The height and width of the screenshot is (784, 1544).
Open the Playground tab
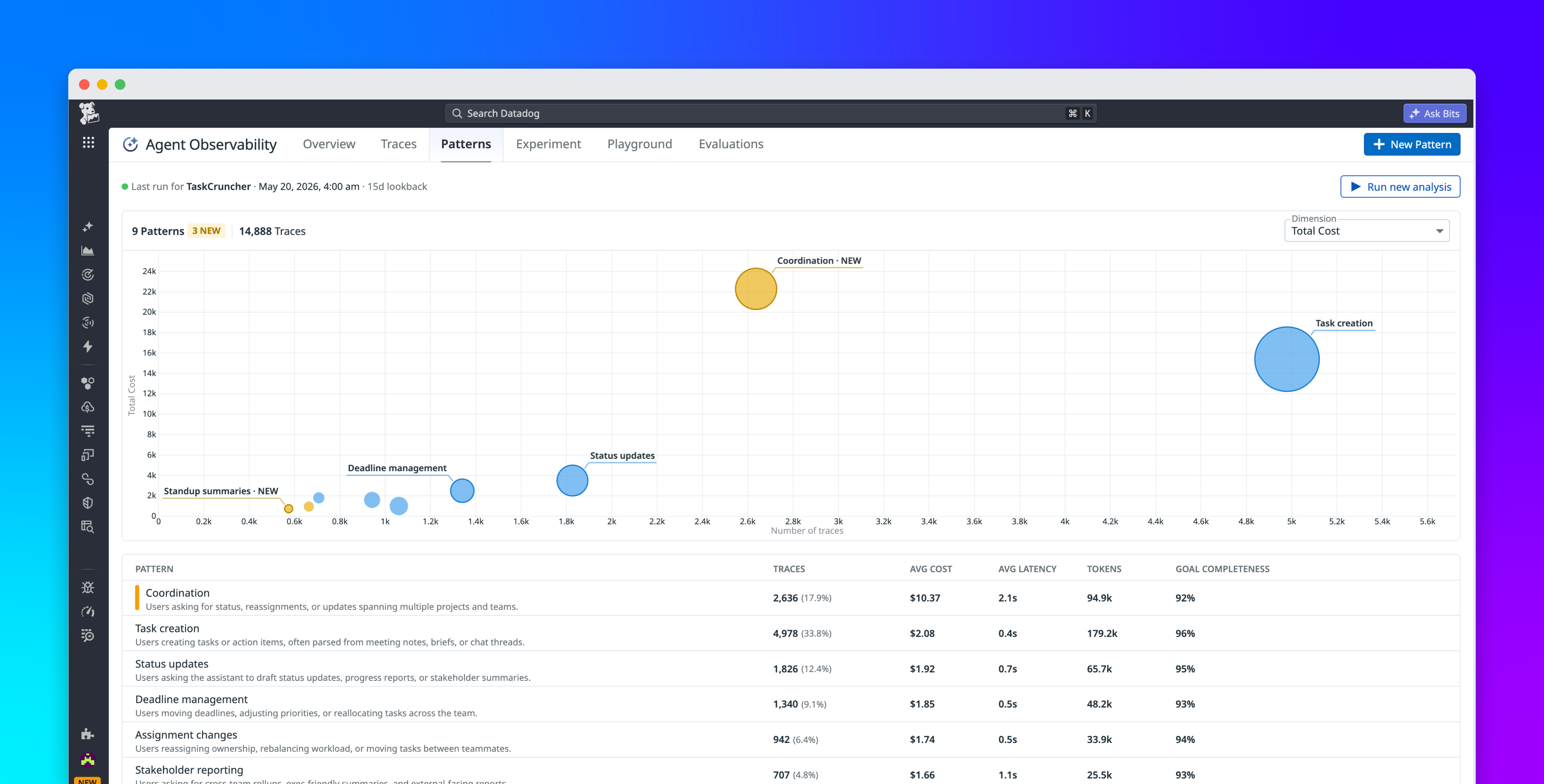pyautogui.click(x=640, y=144)
